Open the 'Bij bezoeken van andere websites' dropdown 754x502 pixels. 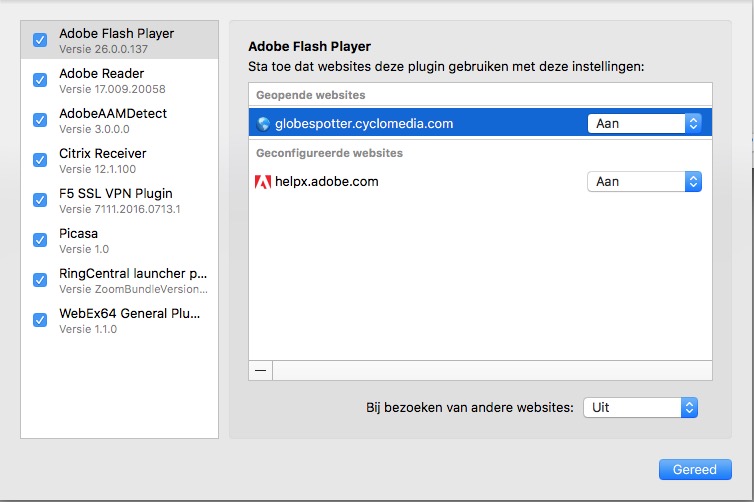tap(640, 408)
